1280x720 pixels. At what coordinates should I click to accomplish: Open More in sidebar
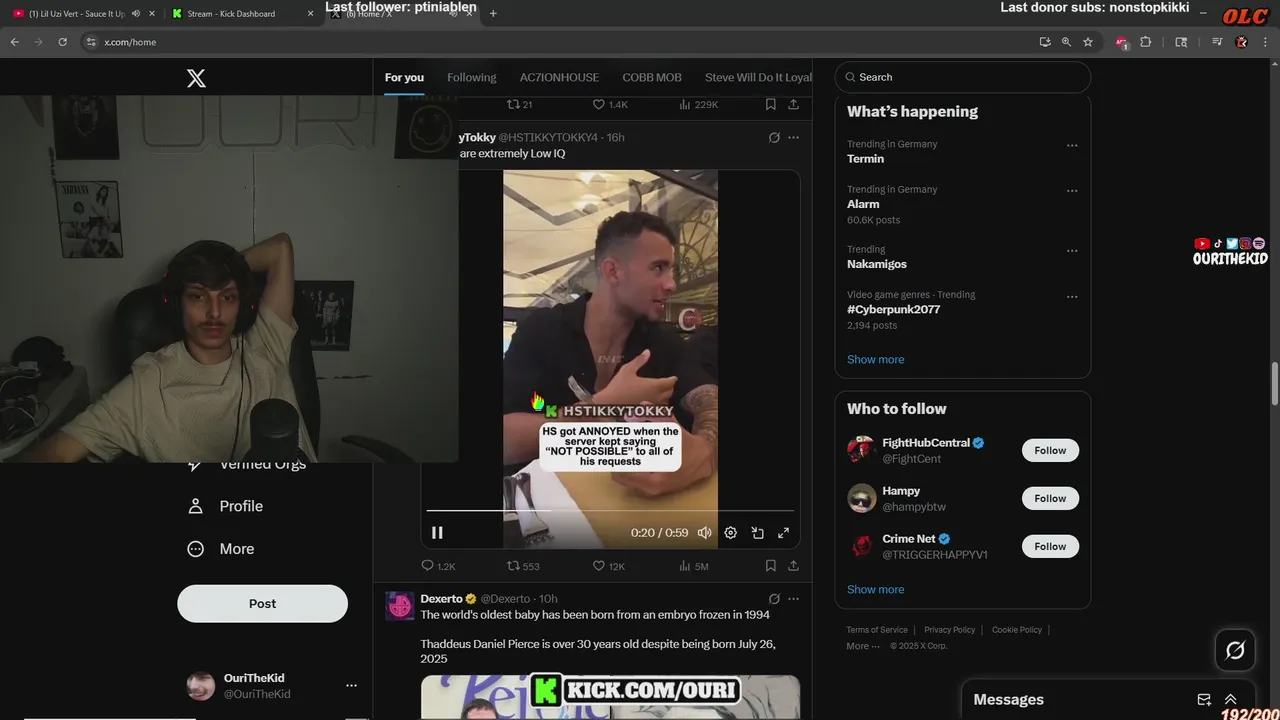click(x=222, y=549)
